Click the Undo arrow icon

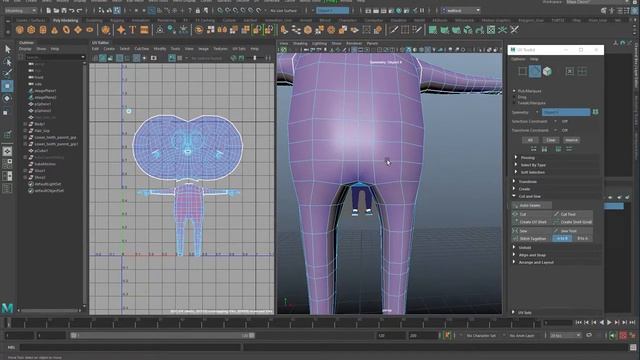[x=72, y=11]
